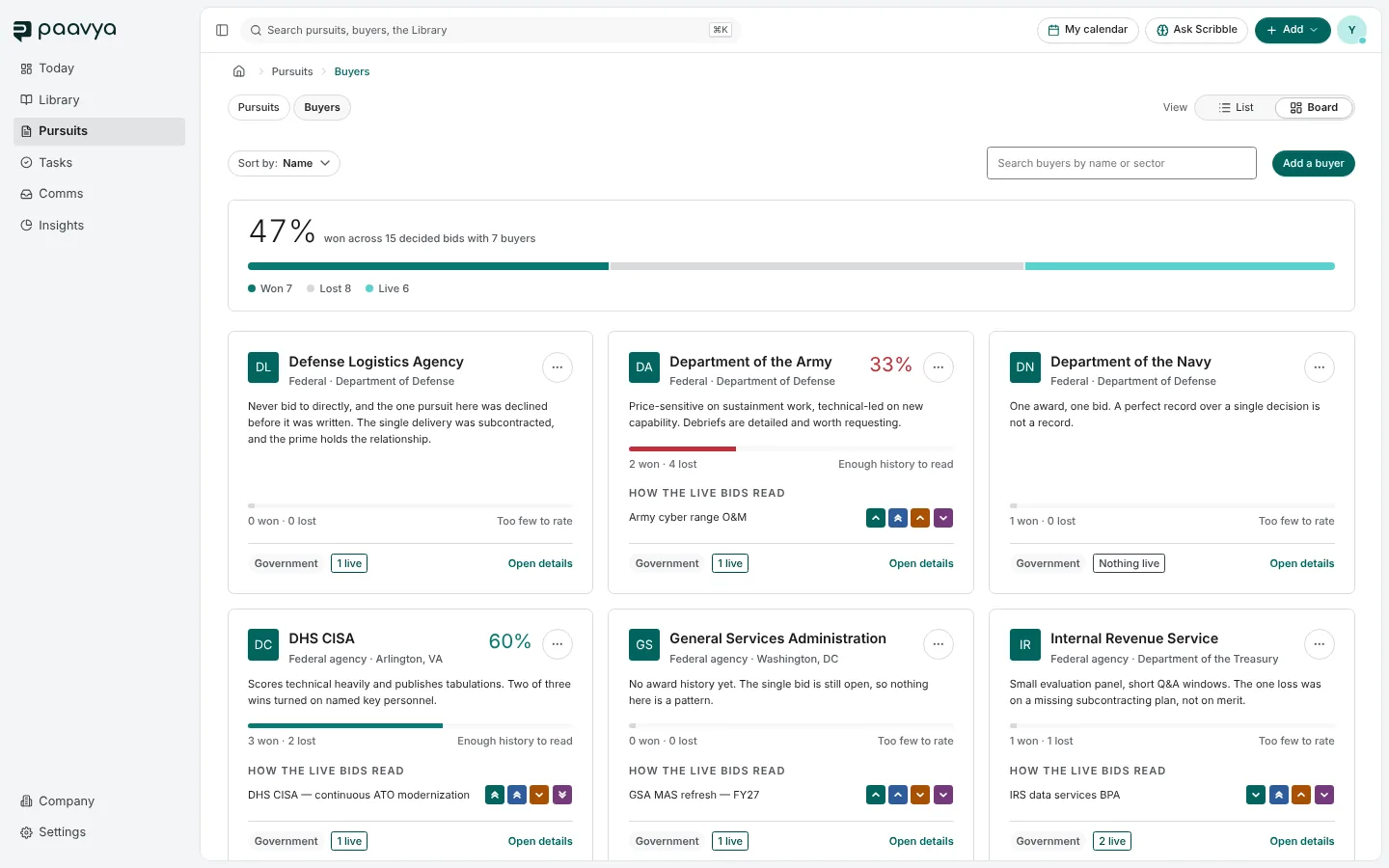Open more options for Department of the Army
1389x868 pixels.
point(939,367)
